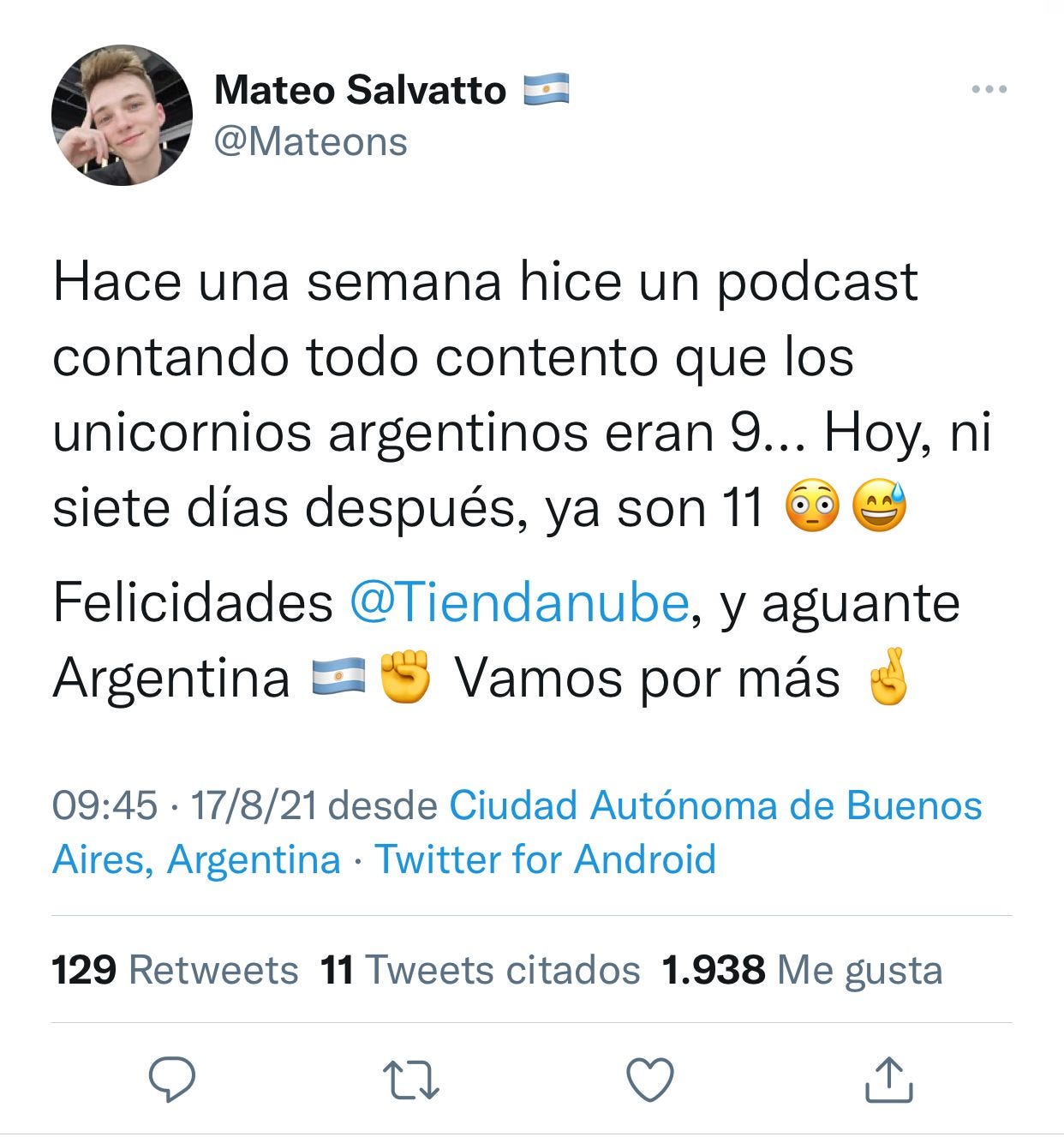The image size is (1064, 1137).
Task: Retweet using the arrows icon
Action: pos(411,1080)
